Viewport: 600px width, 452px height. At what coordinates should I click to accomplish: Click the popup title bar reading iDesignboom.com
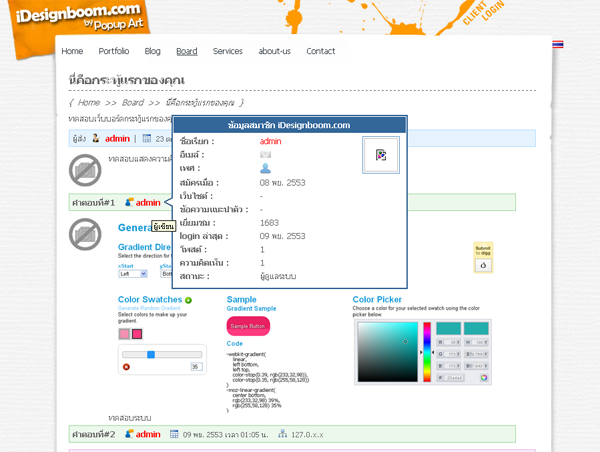(289, 125)
